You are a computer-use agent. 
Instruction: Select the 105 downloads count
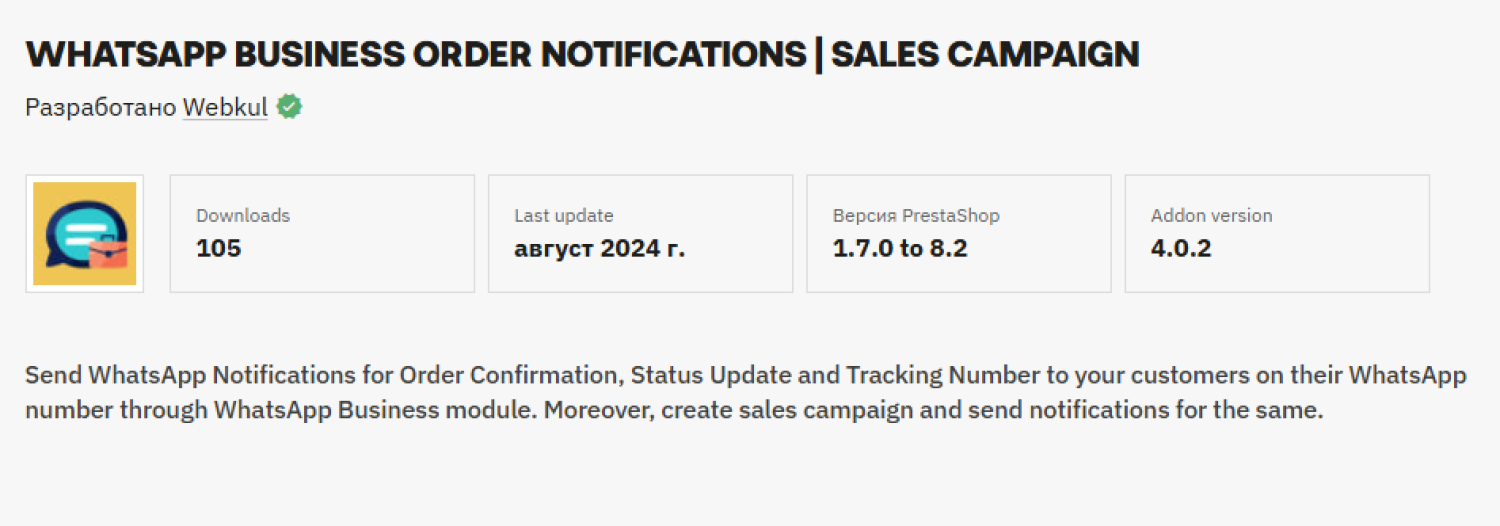(219, 248)
